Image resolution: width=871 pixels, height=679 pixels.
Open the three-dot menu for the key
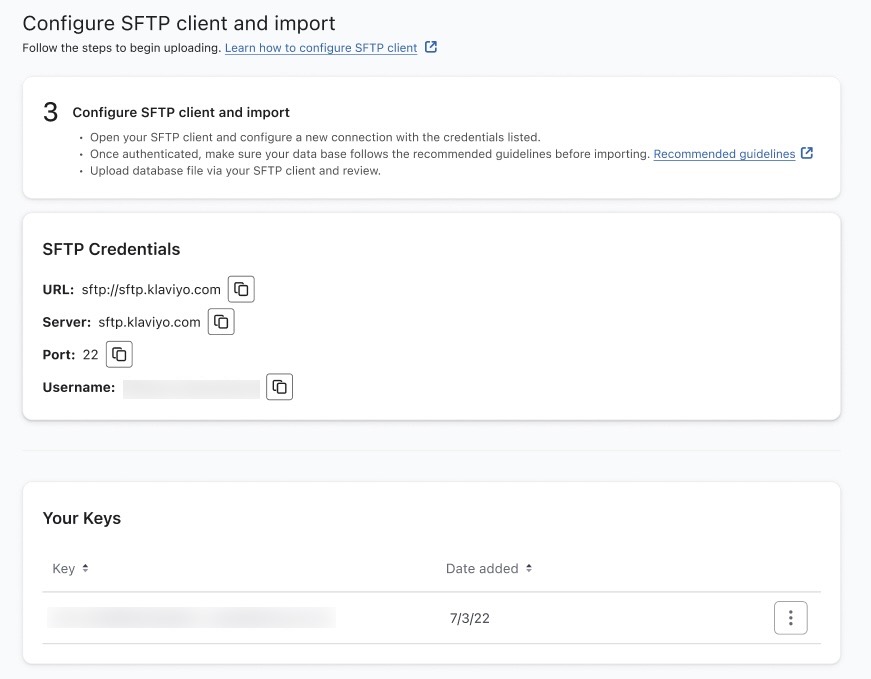click(790, 618)
